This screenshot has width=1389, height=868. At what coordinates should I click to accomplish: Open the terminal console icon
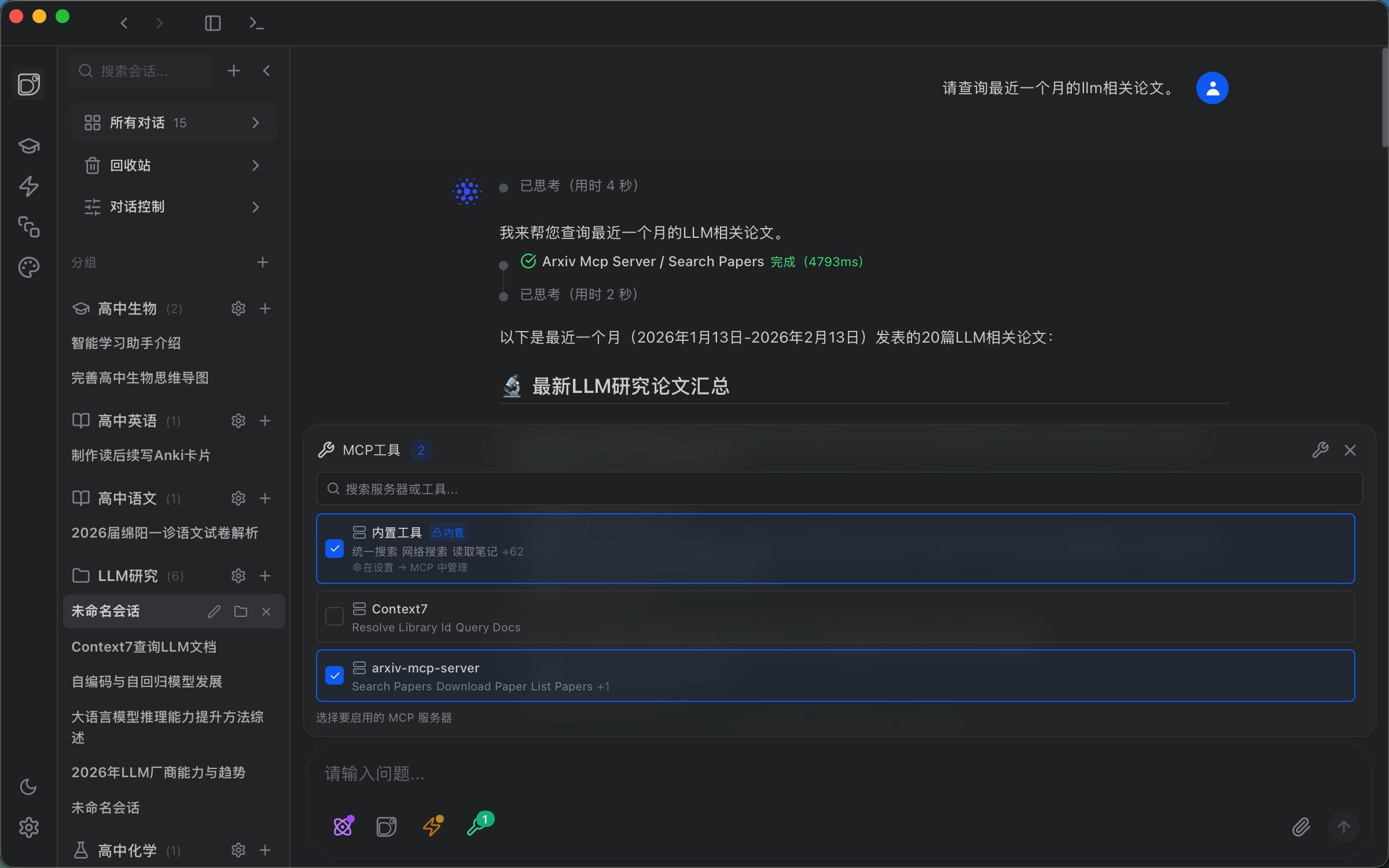point(256,23)
